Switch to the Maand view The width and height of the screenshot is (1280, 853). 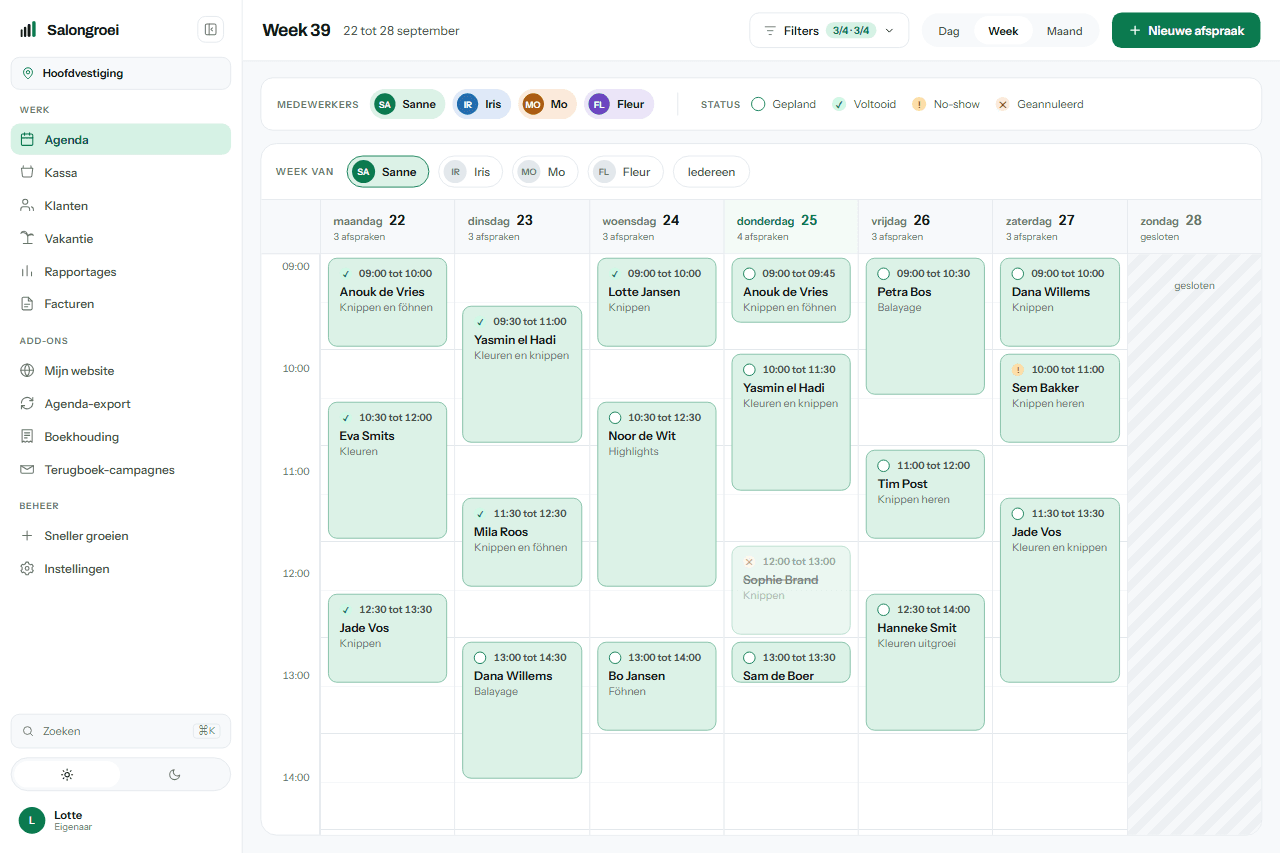[1064, 31]
